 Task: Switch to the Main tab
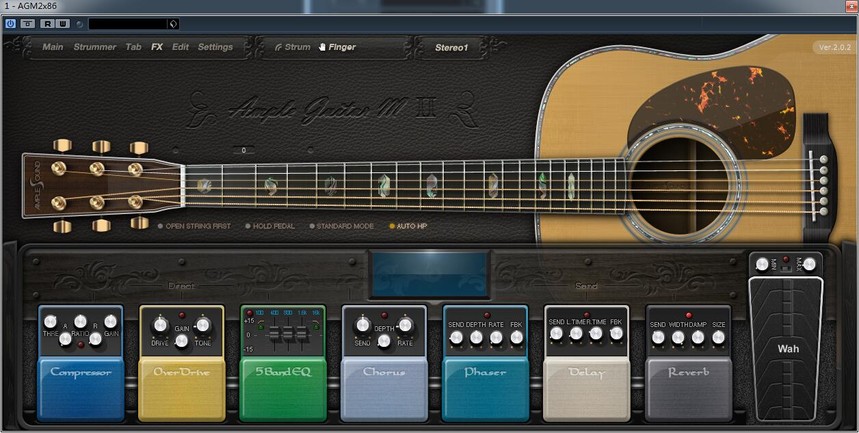(x=53, y=47)
